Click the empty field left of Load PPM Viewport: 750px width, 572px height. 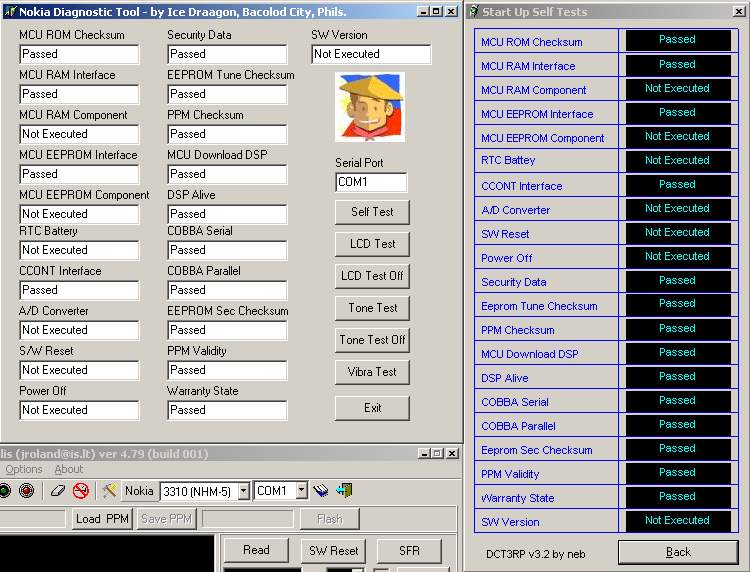click(x=32, y=519)
